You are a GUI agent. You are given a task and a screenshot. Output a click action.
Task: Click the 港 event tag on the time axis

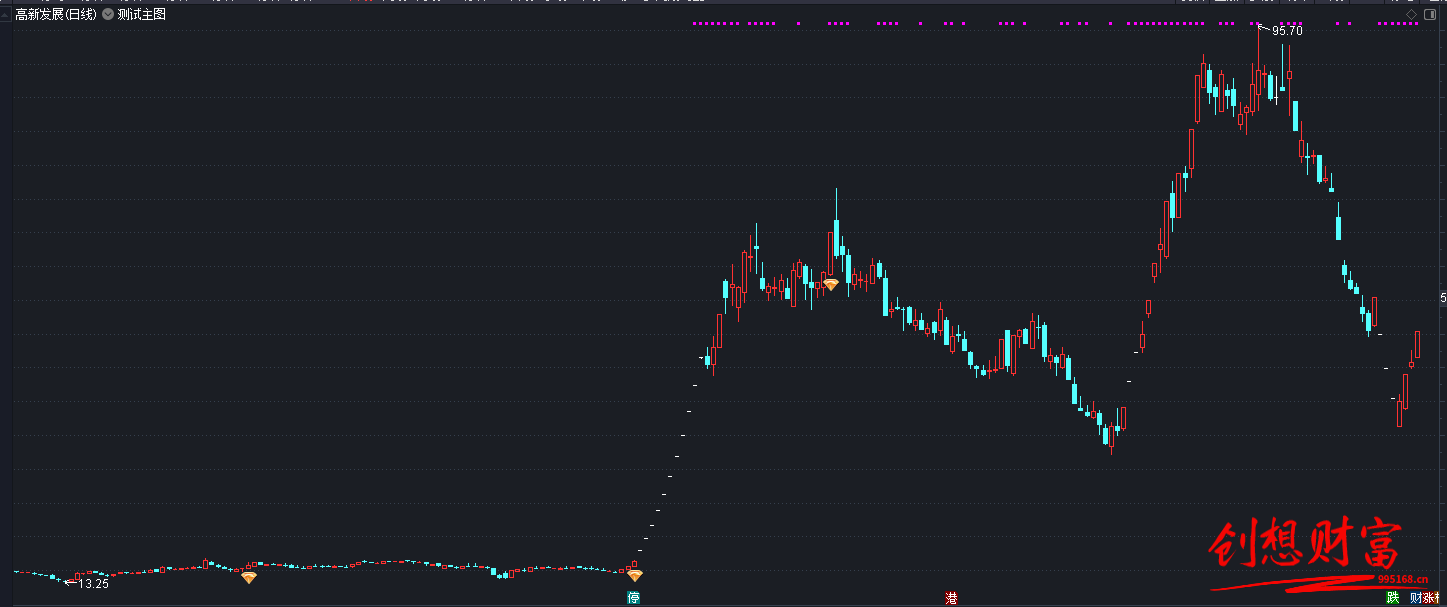[952, 598]
